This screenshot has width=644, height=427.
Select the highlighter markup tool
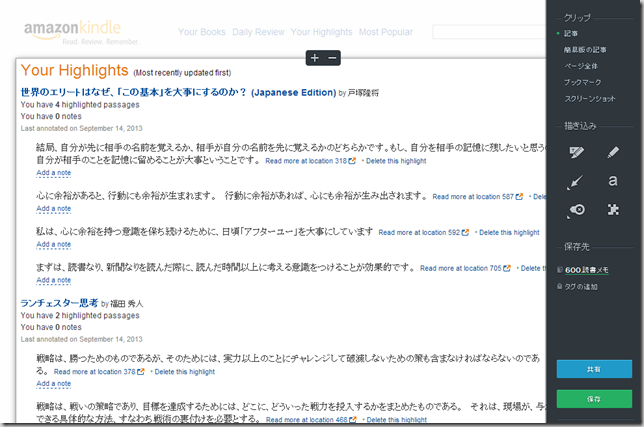click(577, 152)
